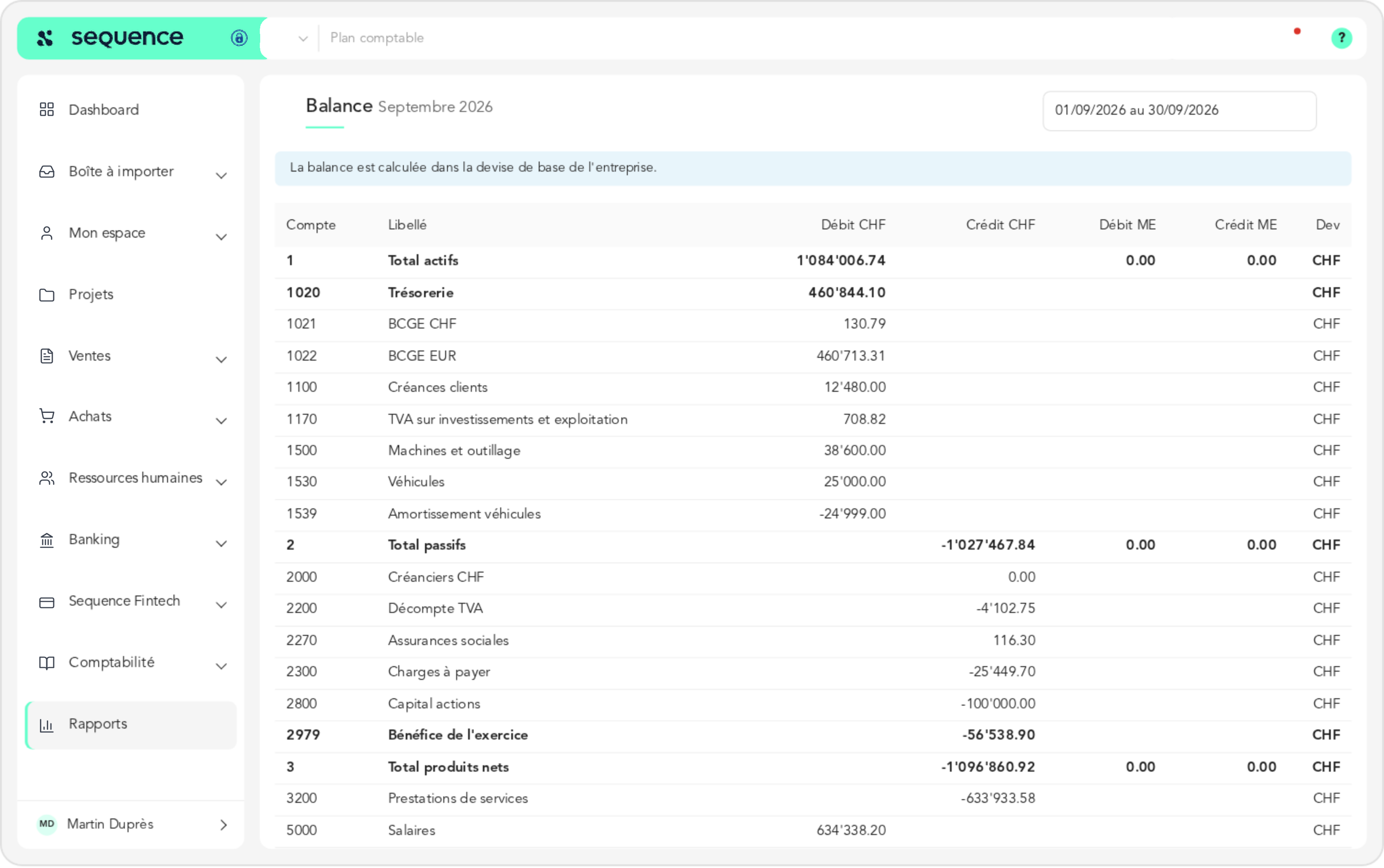The image size is (1384, 868).
Task: Click the lock icon beside sequence logo
Action: (239, 38)
